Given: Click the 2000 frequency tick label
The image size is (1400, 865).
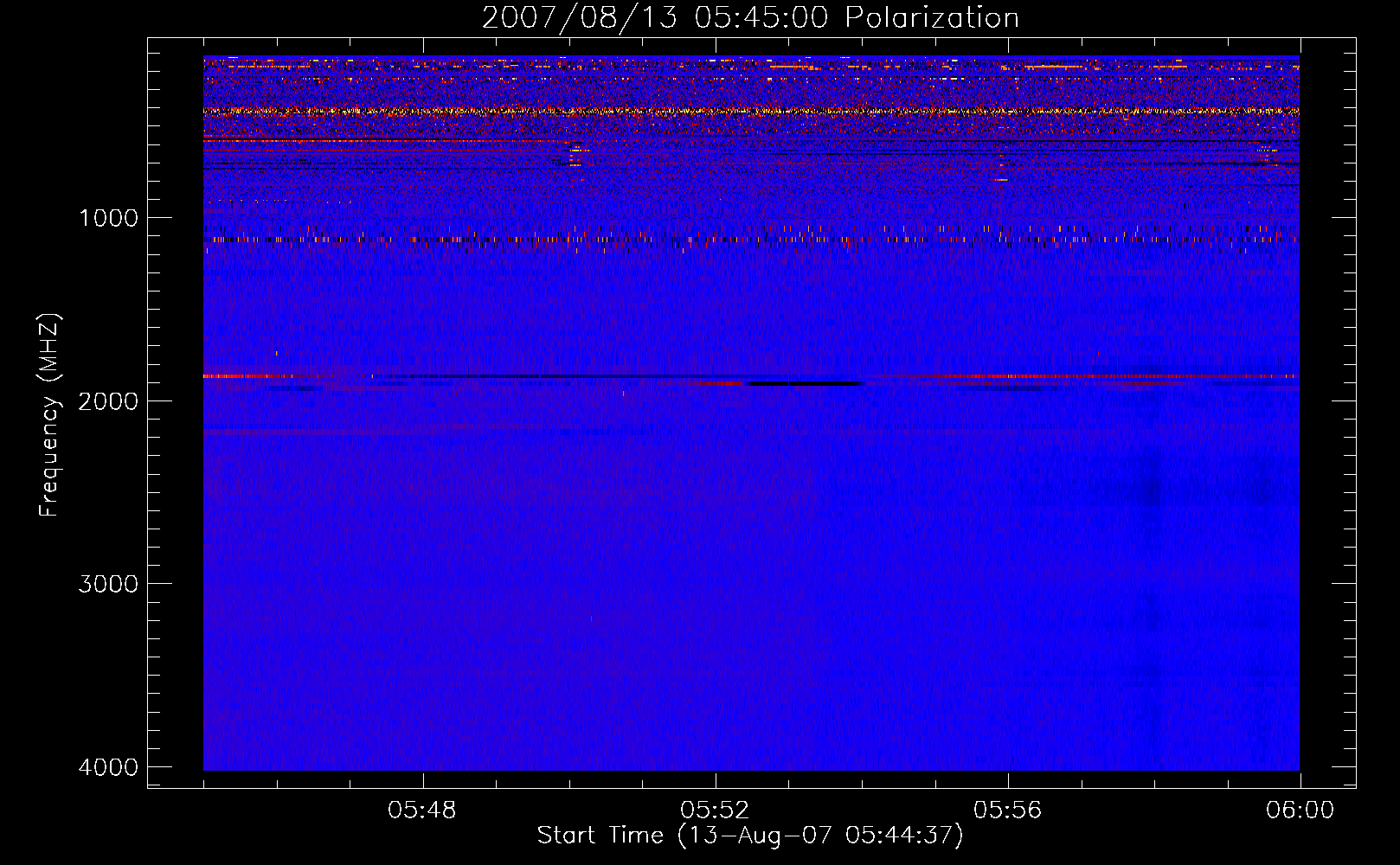Looking at the screenshot, I should click(x=108, y=401).
